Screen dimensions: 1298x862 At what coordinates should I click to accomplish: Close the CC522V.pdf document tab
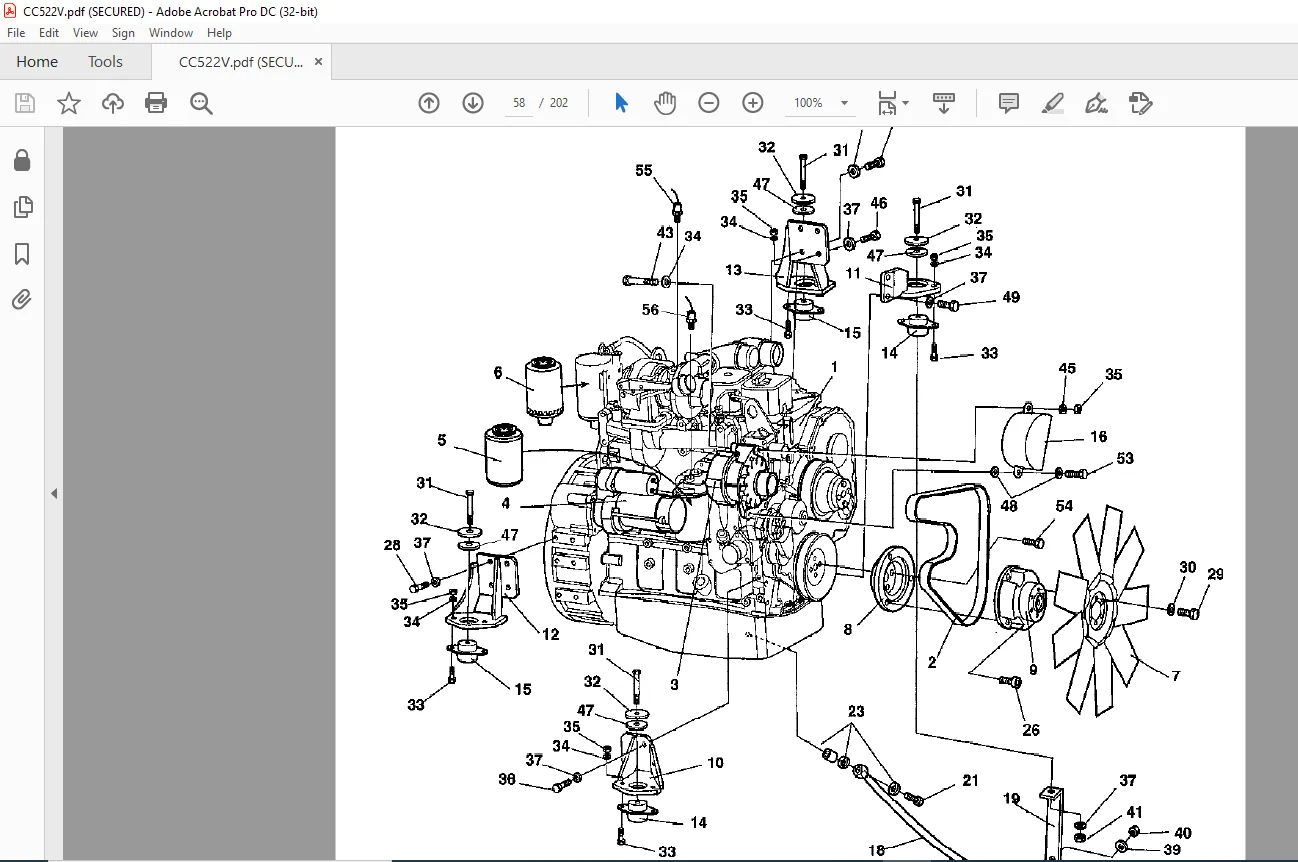pos(318,62)
